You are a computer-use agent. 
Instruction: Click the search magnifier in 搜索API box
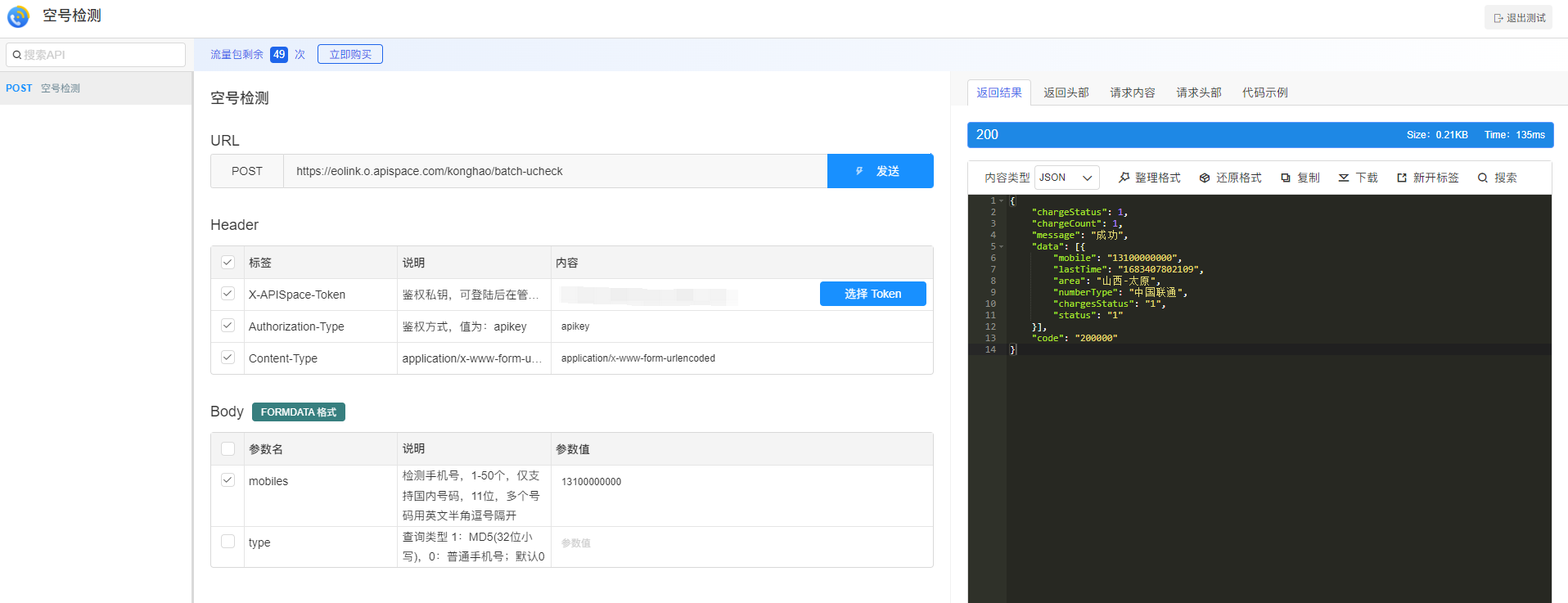click(16, 55)
